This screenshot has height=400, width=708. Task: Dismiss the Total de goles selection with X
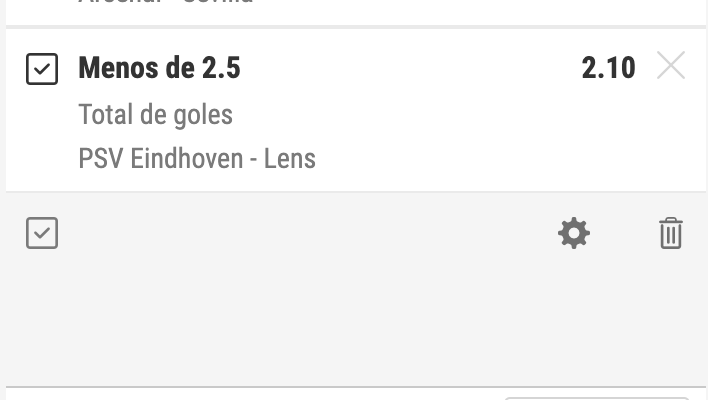[671, 65]
